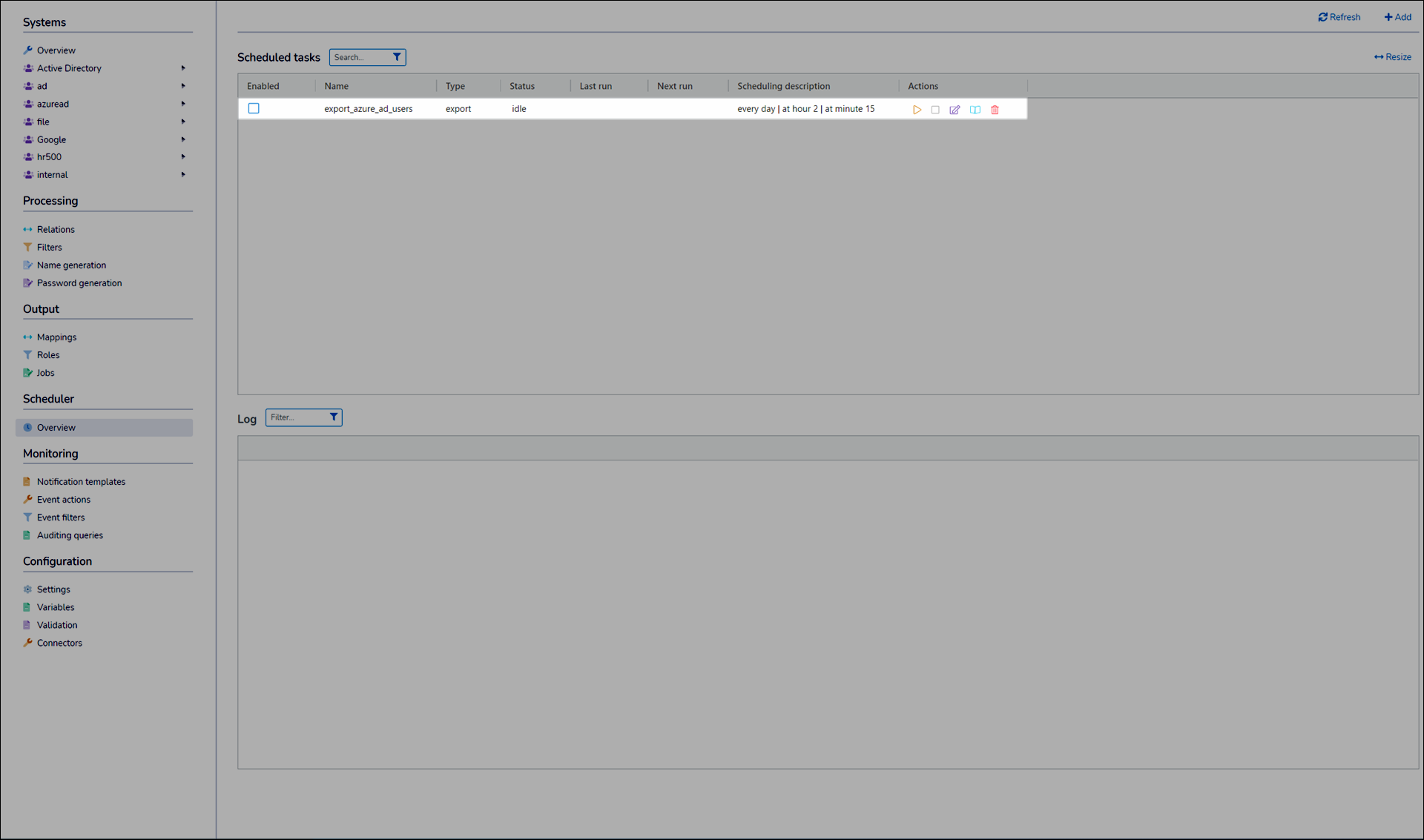The image size is (1424, 840).
Task: Expand the Active Directory system submenu
Action: (x=183, y=68)
